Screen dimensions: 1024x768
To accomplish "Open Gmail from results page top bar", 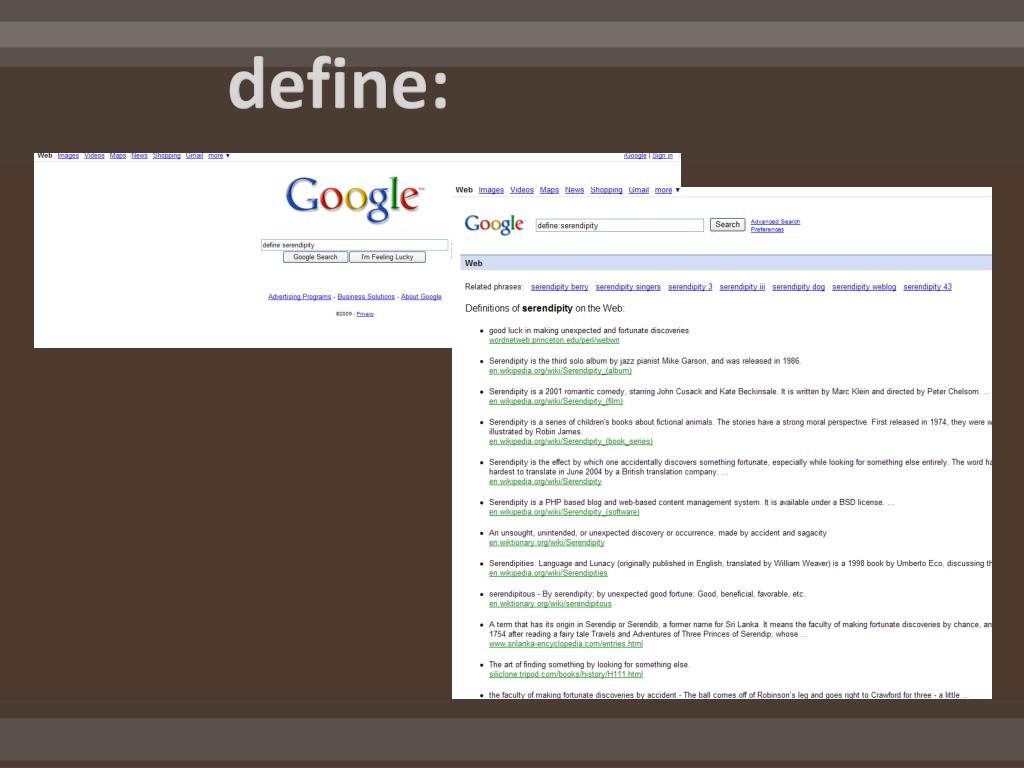I will click(x=639, y=190).
